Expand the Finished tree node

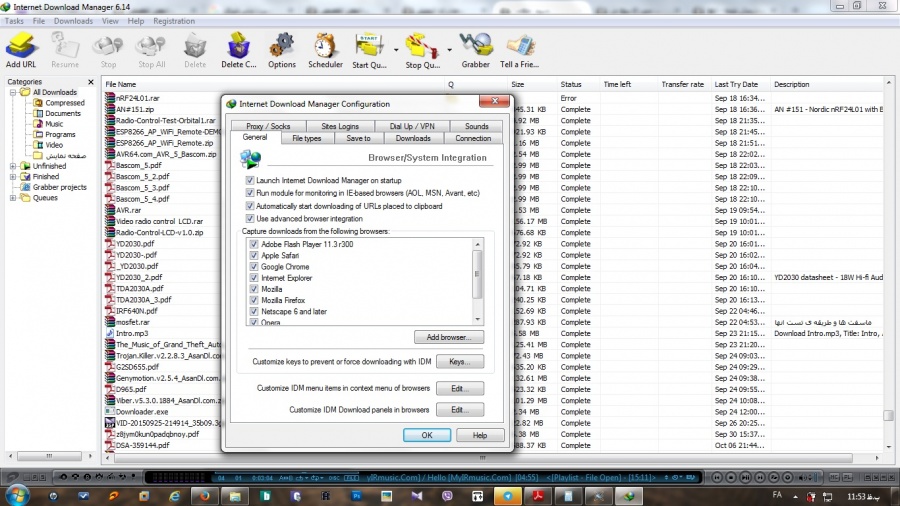click(13, 177)
